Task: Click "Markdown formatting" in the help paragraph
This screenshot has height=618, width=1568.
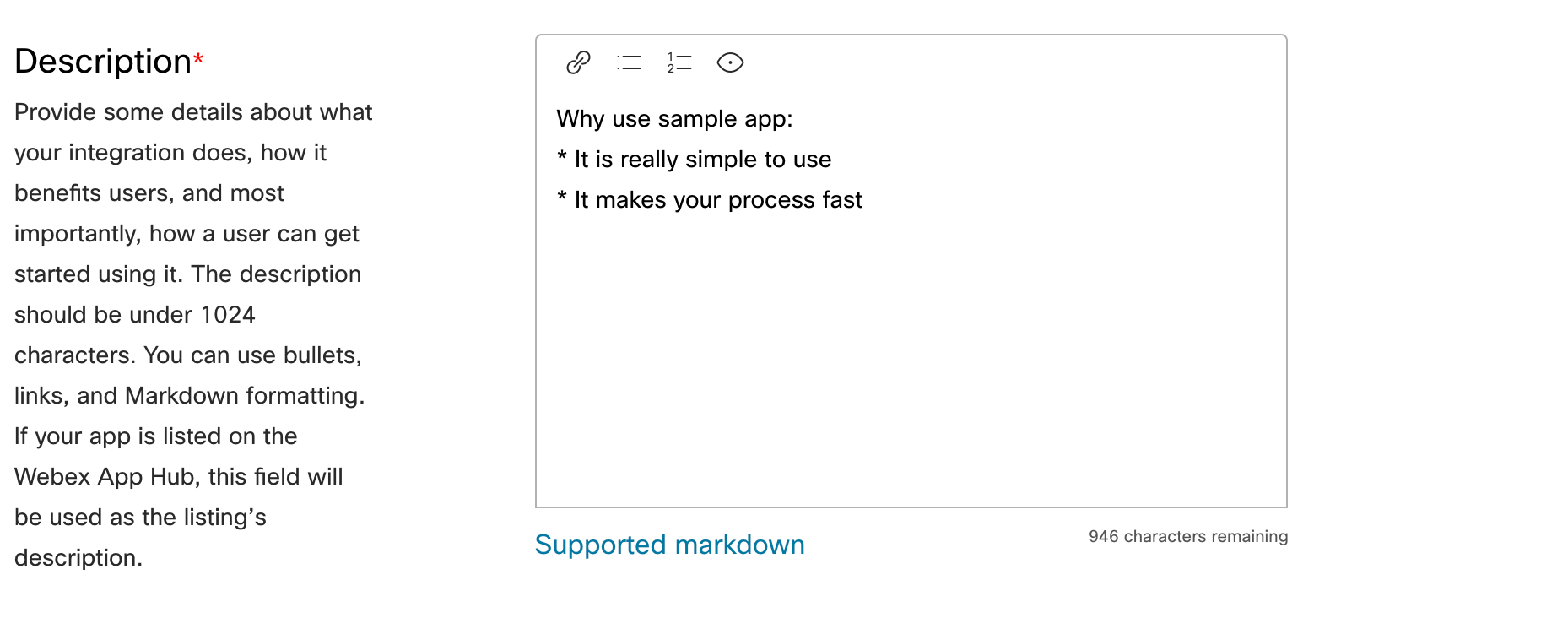Action: pos(245,396)
